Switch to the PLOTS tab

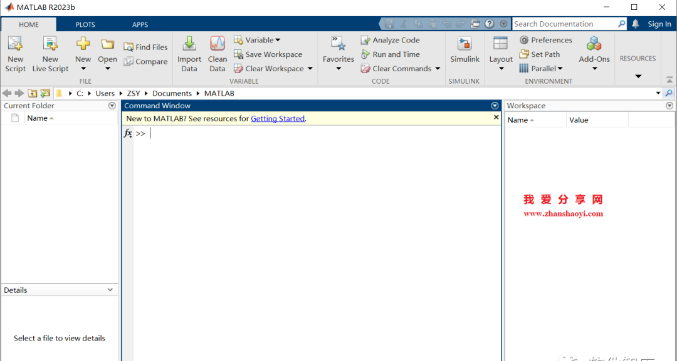[x=85, y=25]
